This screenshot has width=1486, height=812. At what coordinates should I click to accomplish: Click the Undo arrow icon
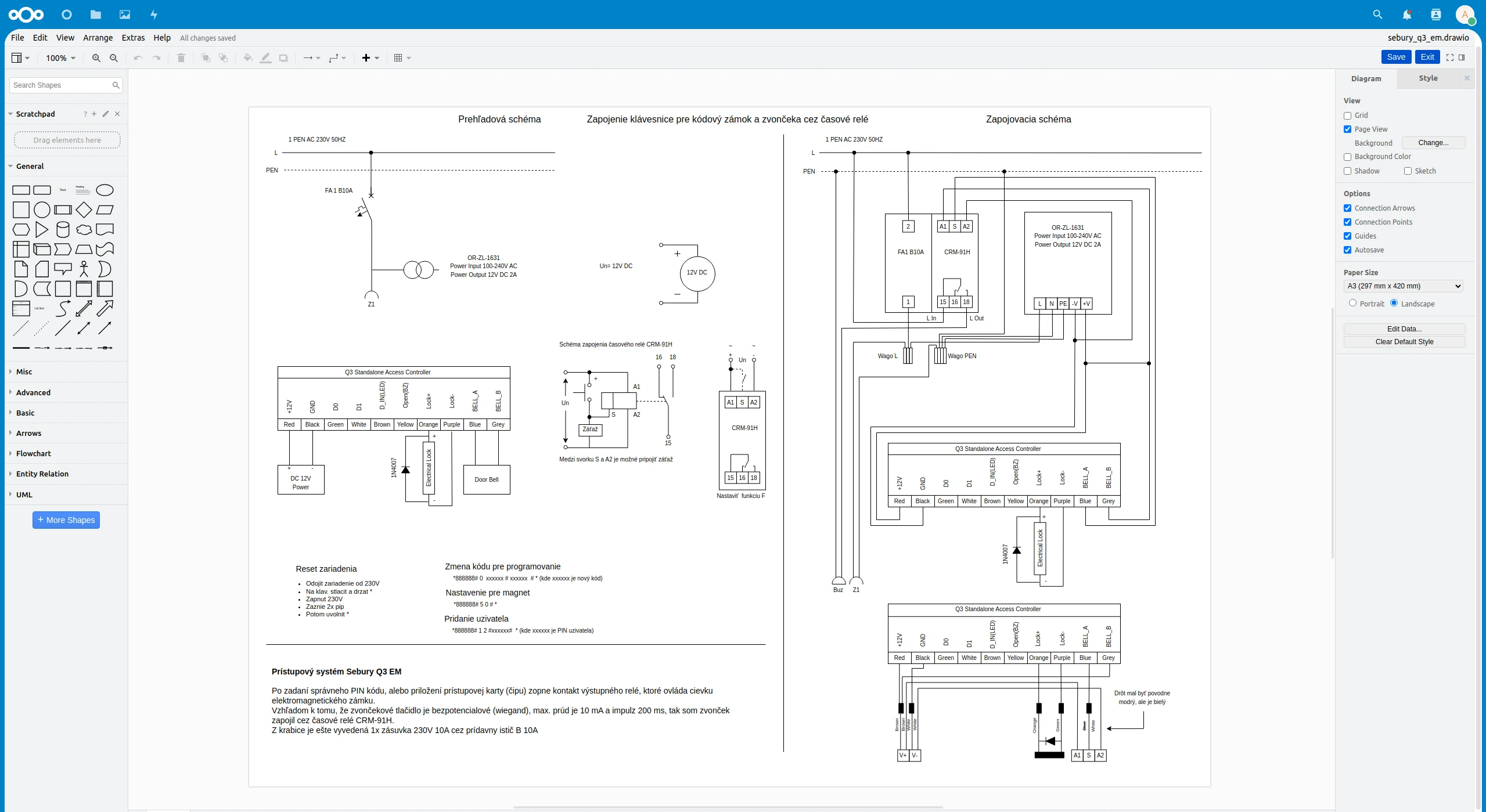pos(138,58)
